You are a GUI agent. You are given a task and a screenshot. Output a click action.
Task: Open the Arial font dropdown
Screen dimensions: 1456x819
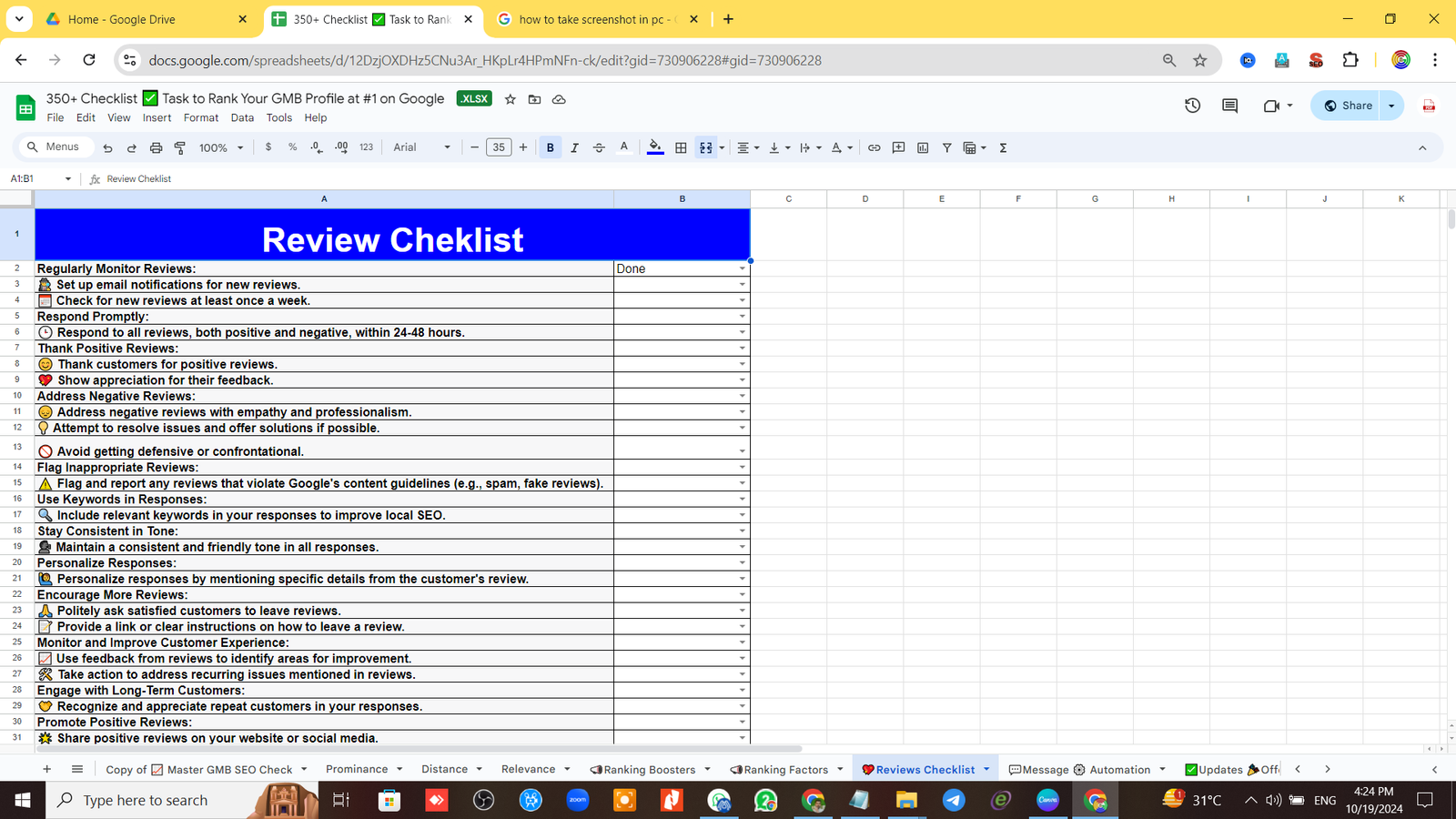pyautogui.click(x=421, y=147)
